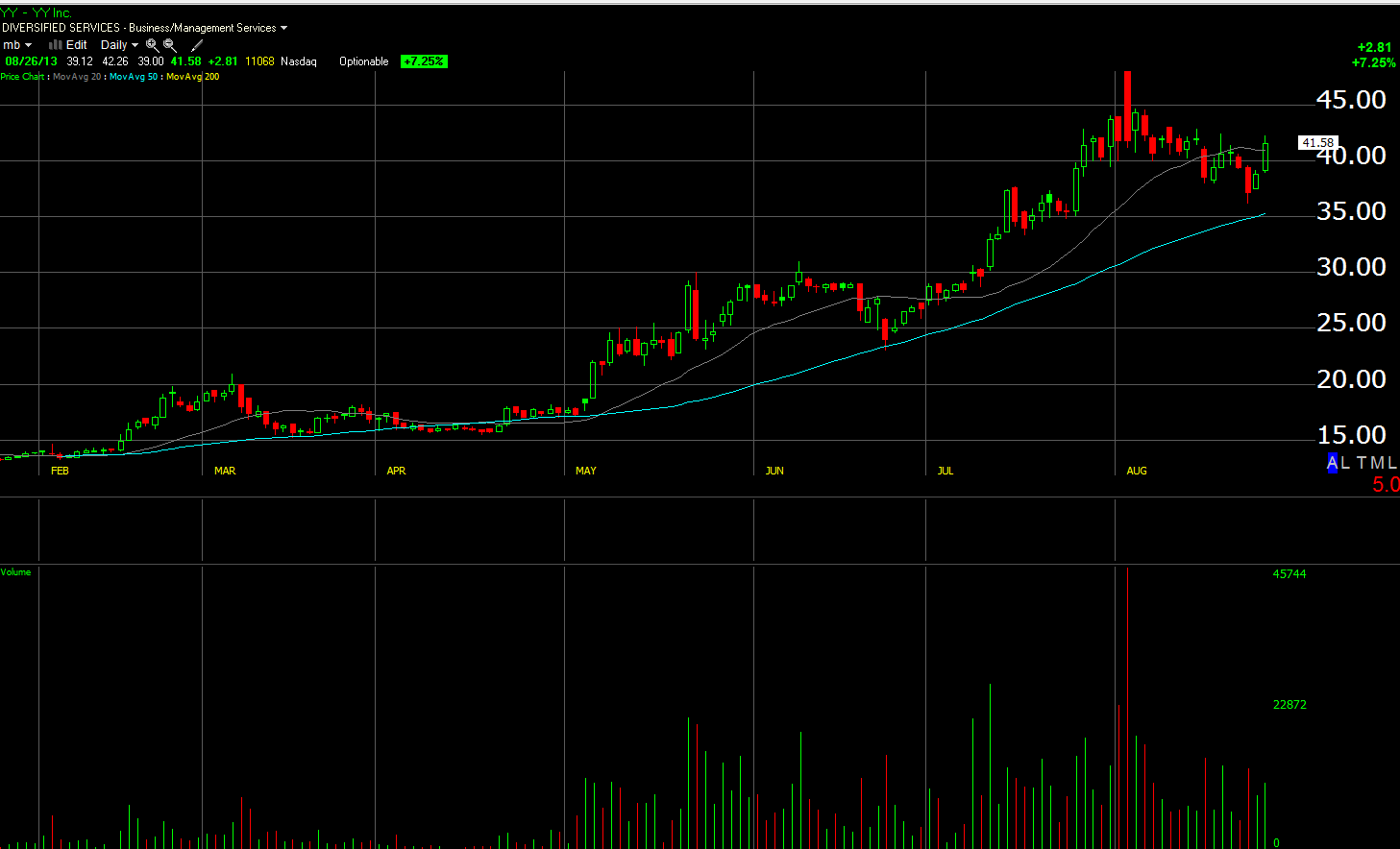Click the Volume pane label
Viewport: 1400px width, 849px height.
15,572
